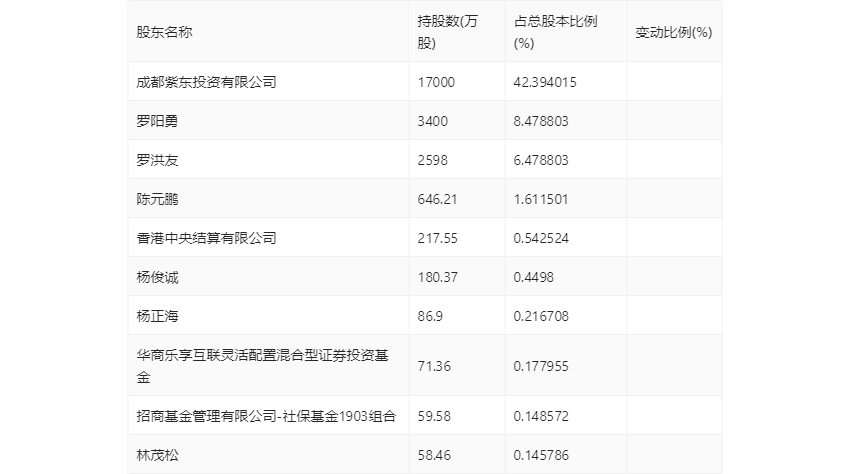
Task: Select shareholder name 罗阳勇
Action: (x=157, y=121)
